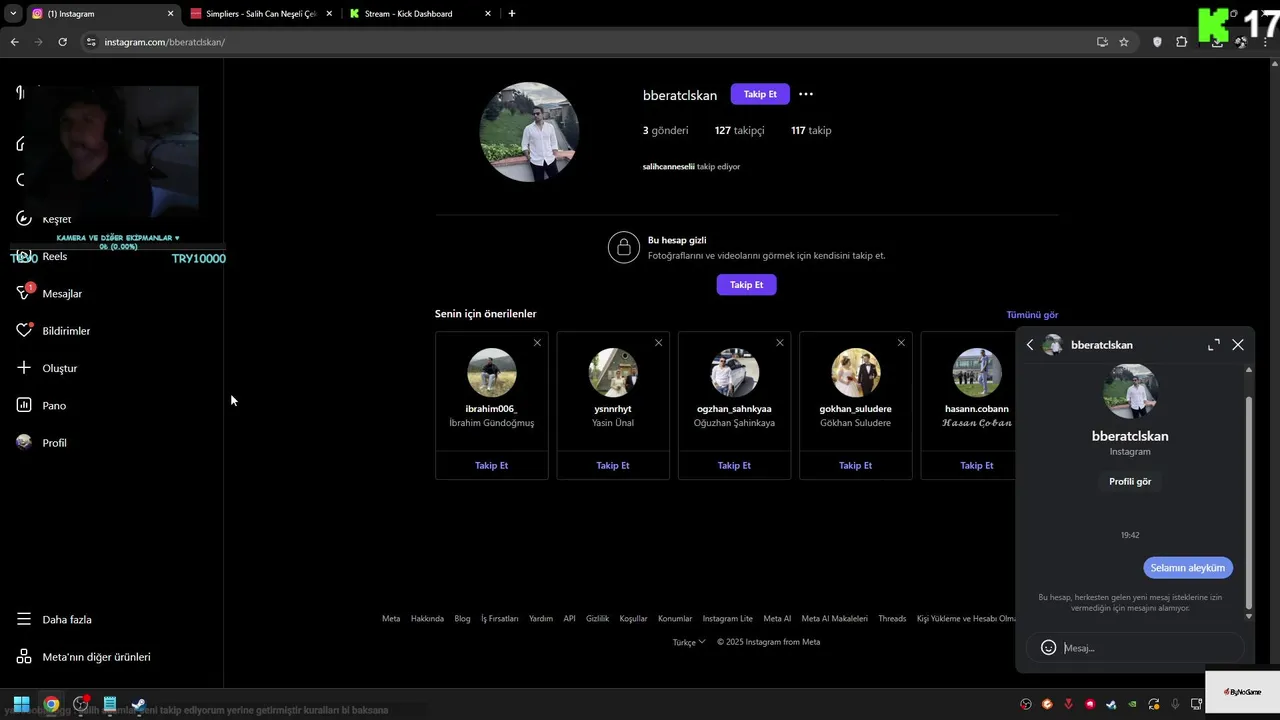Expand the chat popup to full view
The image size is (1280, 720).
coord(1214,345)
